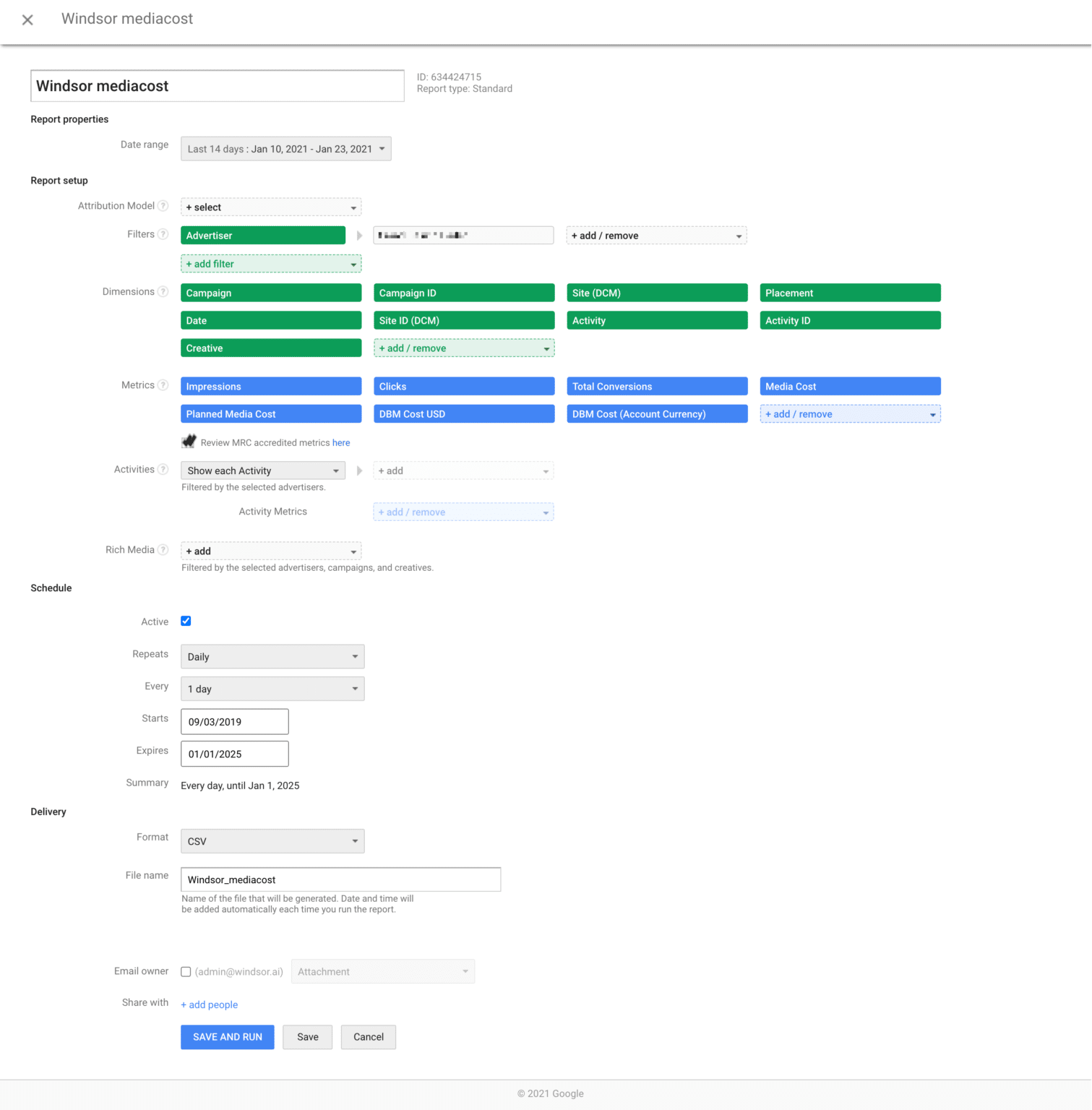The image size is (1092, 1110).
Task: Change the delivery Format dropdown
Action: (x=272, y=840)
